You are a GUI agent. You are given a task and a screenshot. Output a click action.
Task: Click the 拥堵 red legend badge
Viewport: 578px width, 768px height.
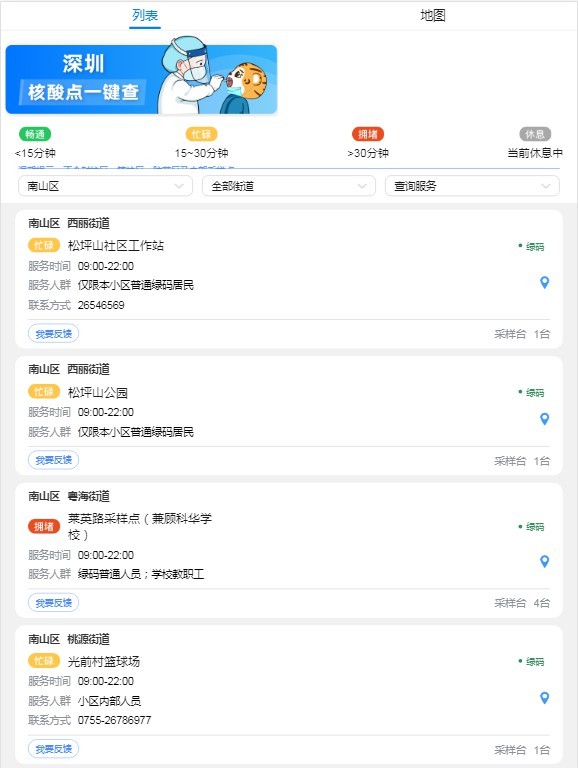click(x=368, y=134)
